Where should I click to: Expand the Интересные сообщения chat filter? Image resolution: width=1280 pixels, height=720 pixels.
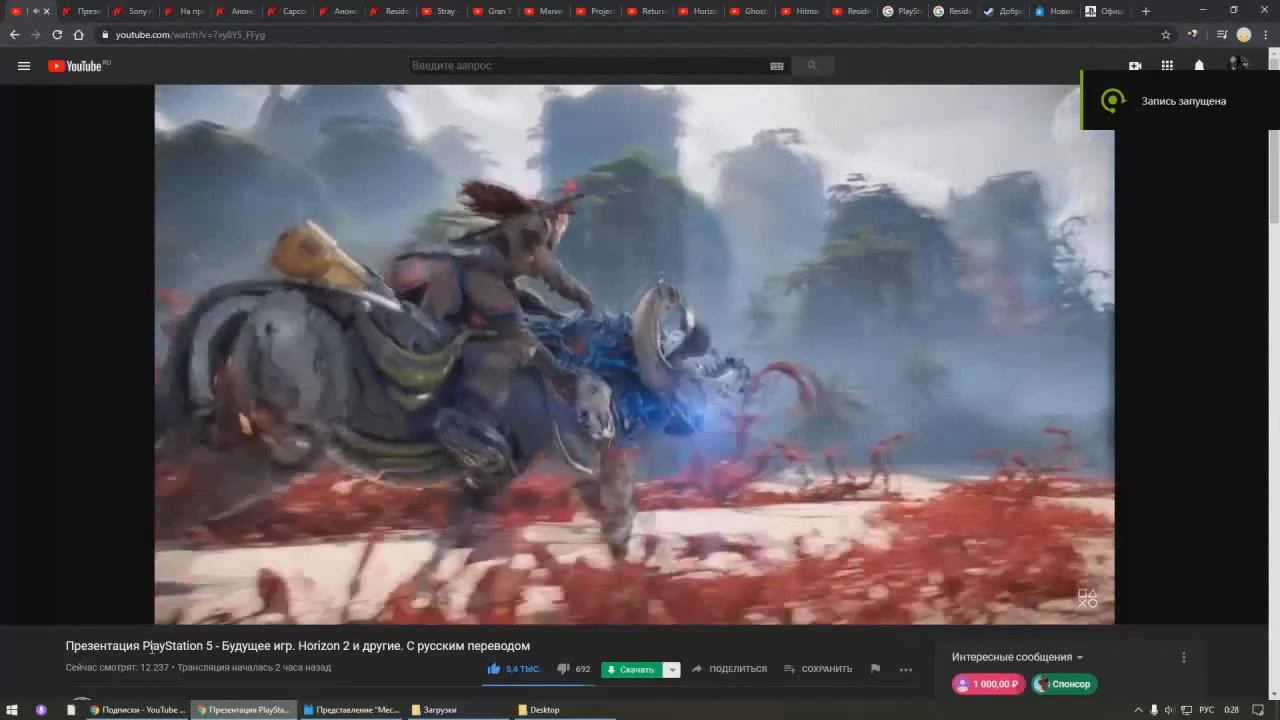pyautogui.click(x=1017, y=657)
